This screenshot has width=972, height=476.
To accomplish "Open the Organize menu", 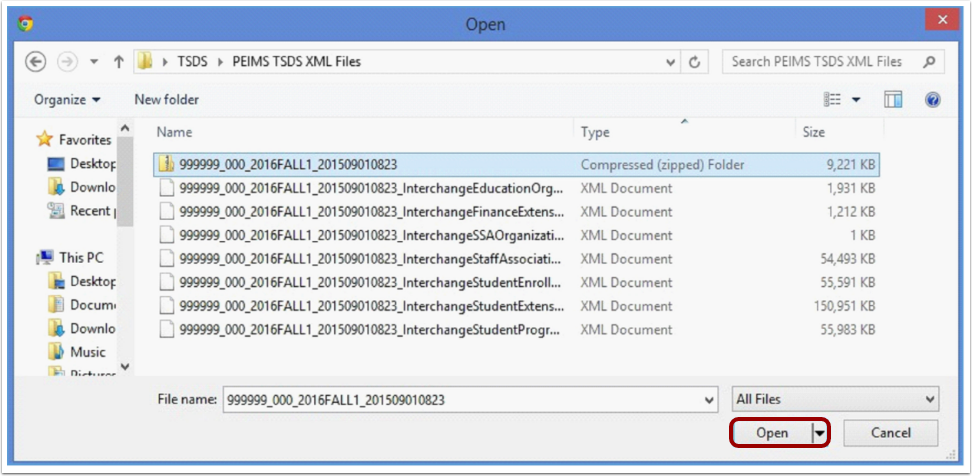I will tap(67, 99).
